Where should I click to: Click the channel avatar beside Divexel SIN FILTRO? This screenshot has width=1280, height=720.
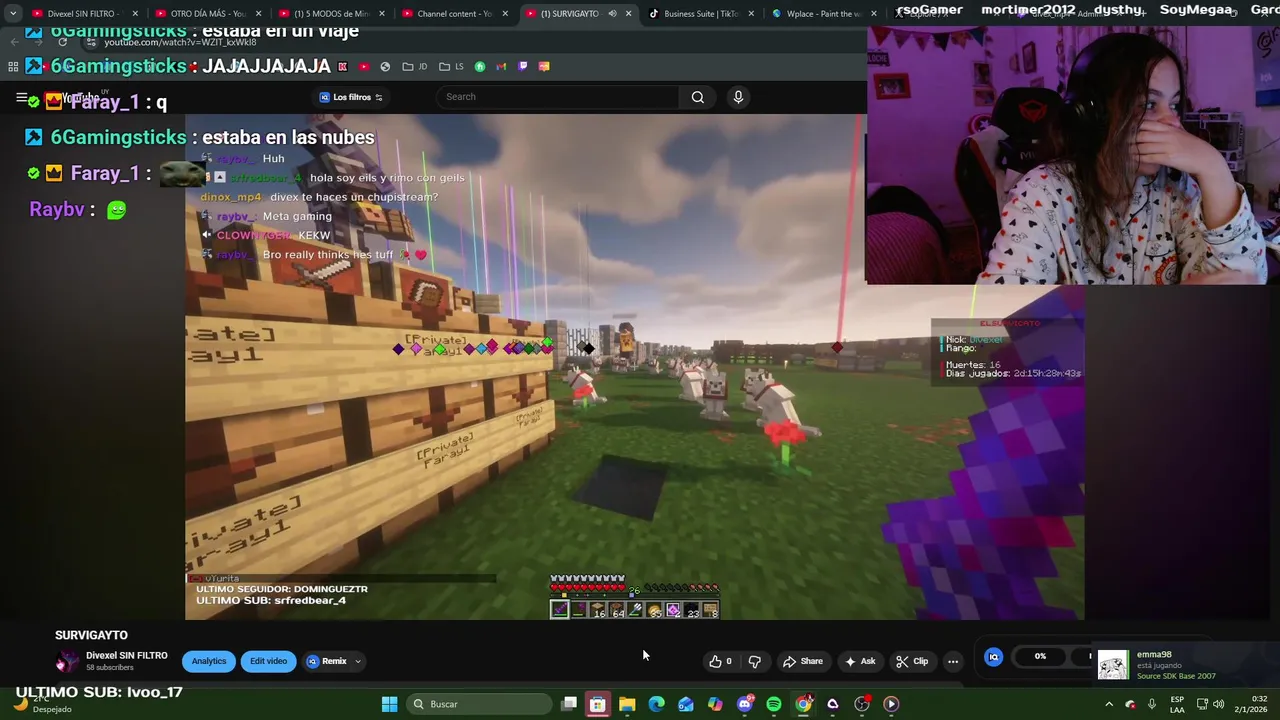(x=66, y=661)
